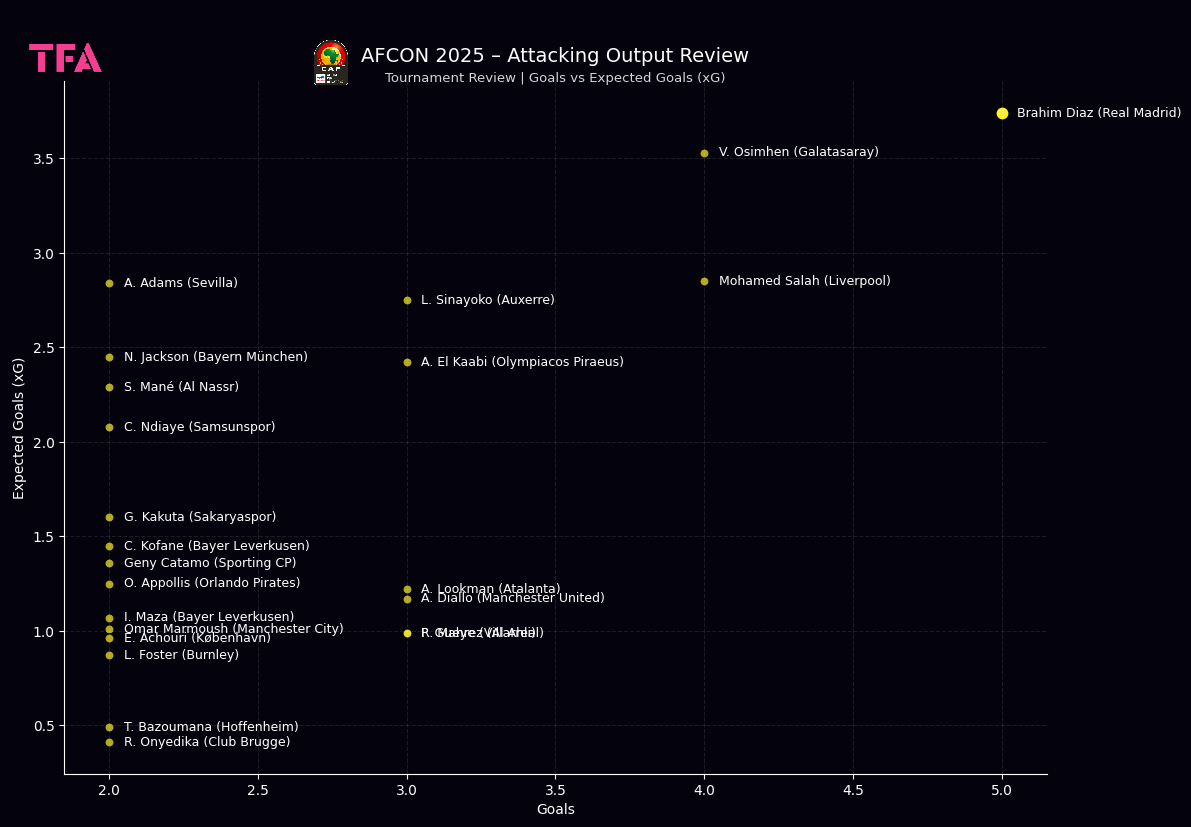Viewport: 1191px width, 827px height.
Task: Click the AFCON tournament emblem
Action: (x=331, y=62)
